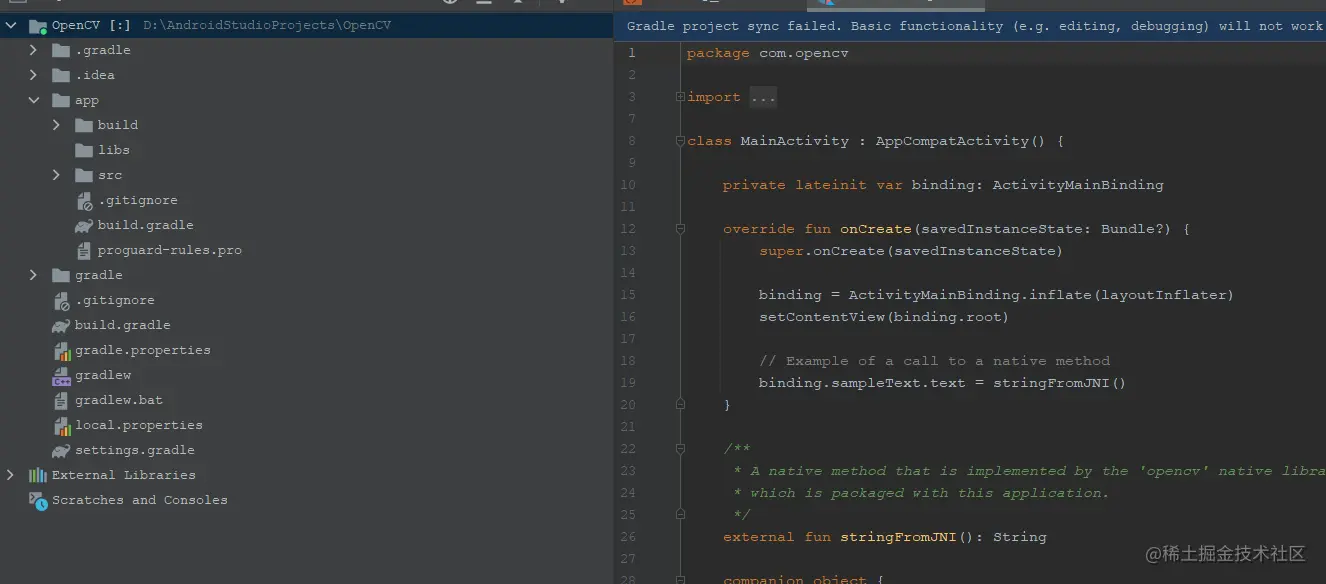Screen dimensions: 1326x584
Task: Expand the .gradle folder
Action: tap(34, 50)
